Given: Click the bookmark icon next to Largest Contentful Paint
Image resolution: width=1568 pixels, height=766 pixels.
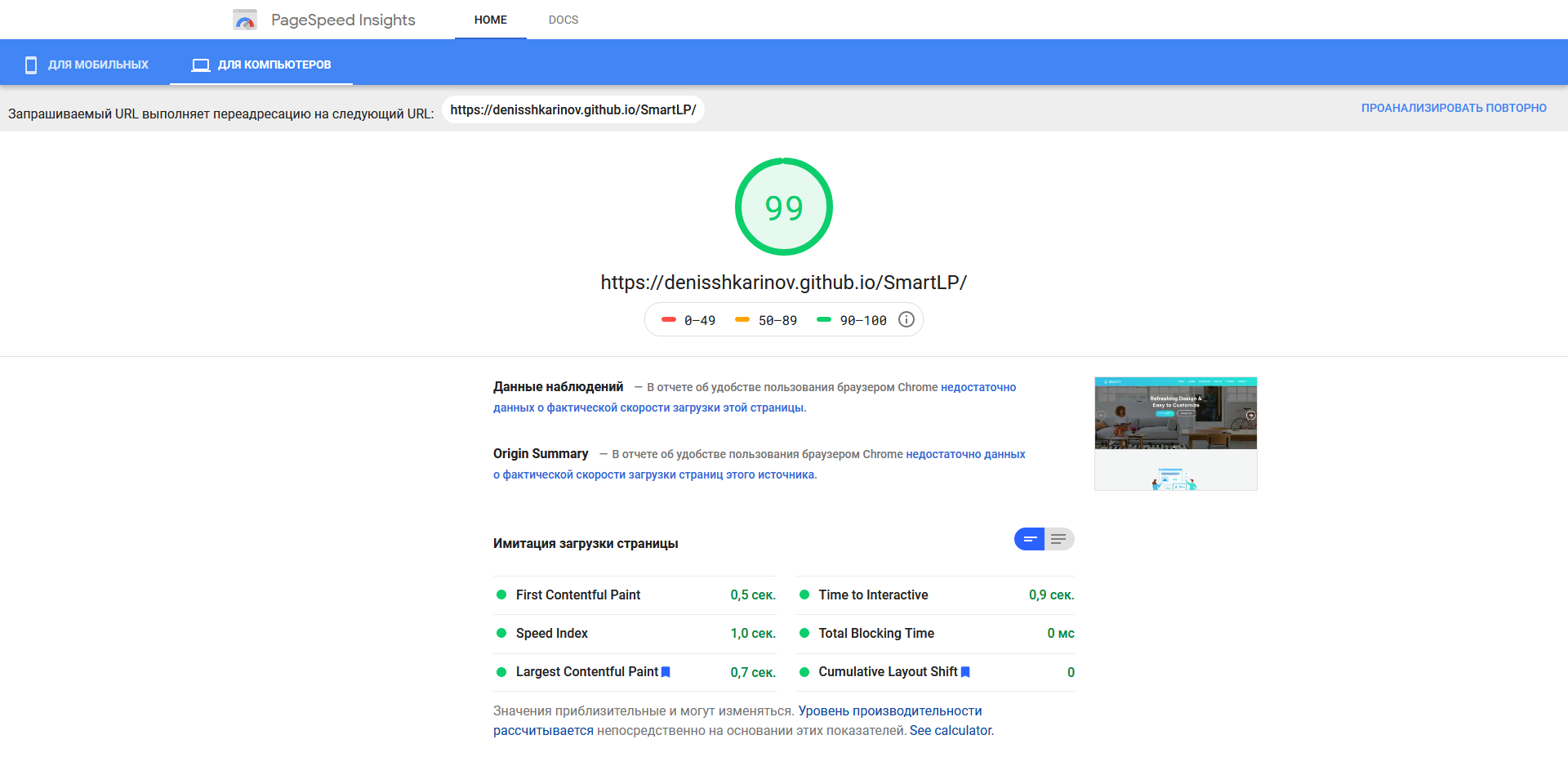Looking at the screenshot, I should pos(666,672).
